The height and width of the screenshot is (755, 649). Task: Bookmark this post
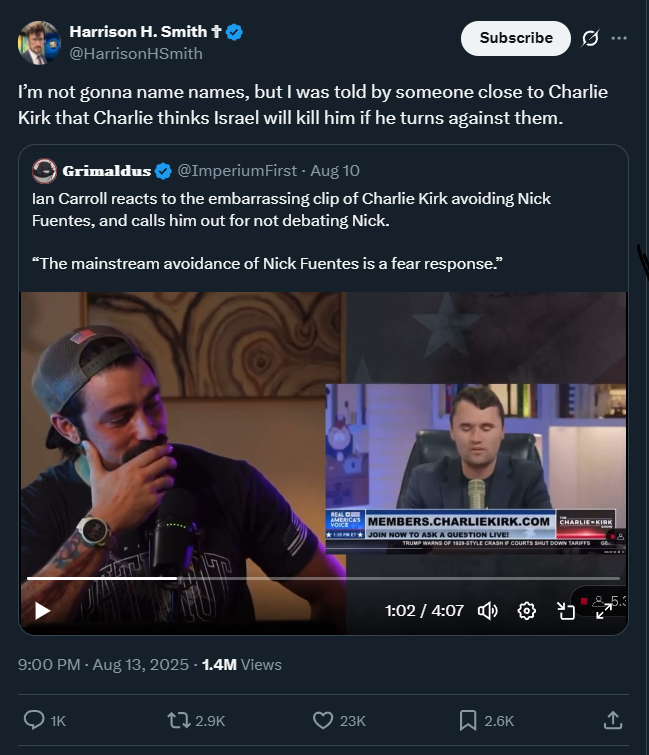click(x=467, y=720)
